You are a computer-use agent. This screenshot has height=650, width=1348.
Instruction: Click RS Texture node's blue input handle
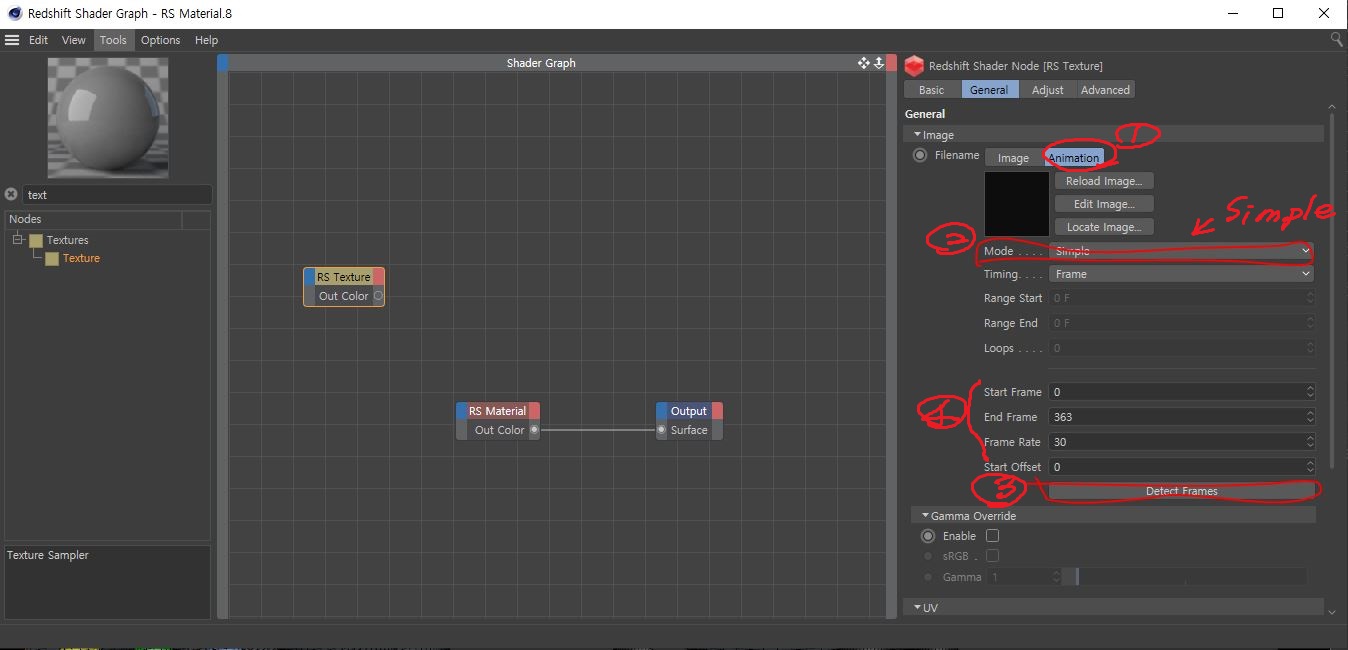click(309, 277)
